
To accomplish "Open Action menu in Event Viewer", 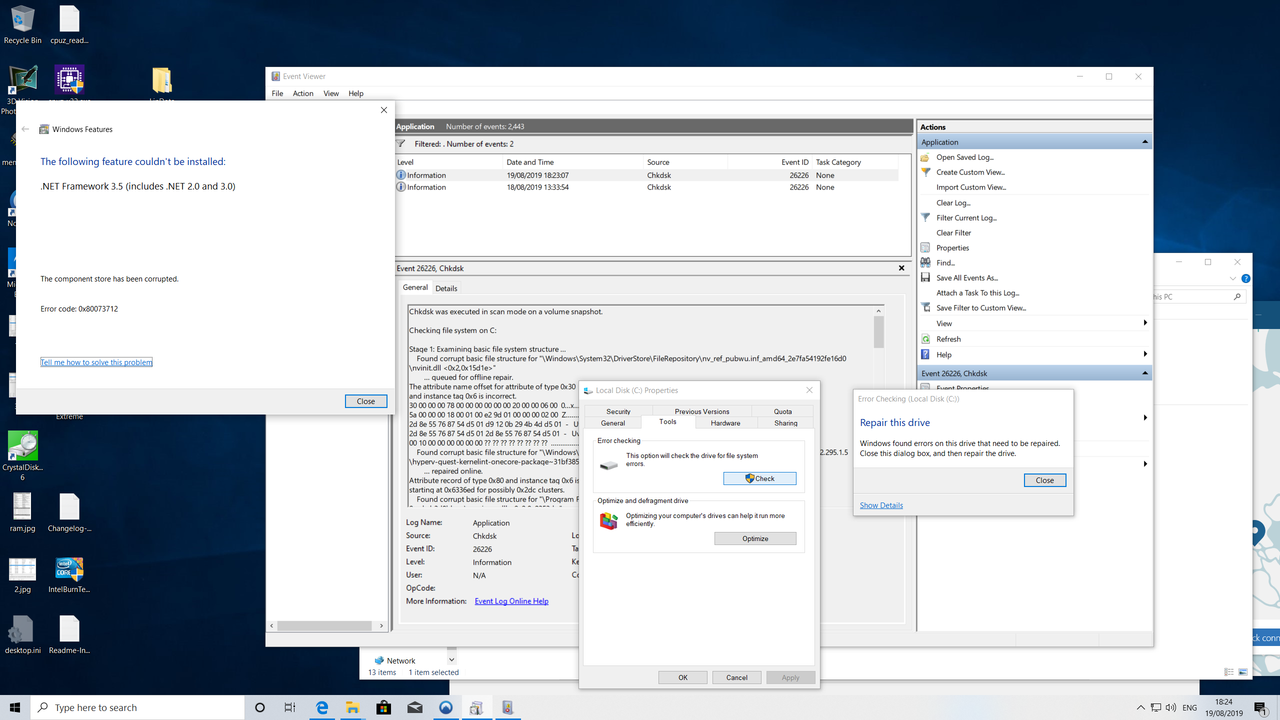I will click(x=303, y=93).
